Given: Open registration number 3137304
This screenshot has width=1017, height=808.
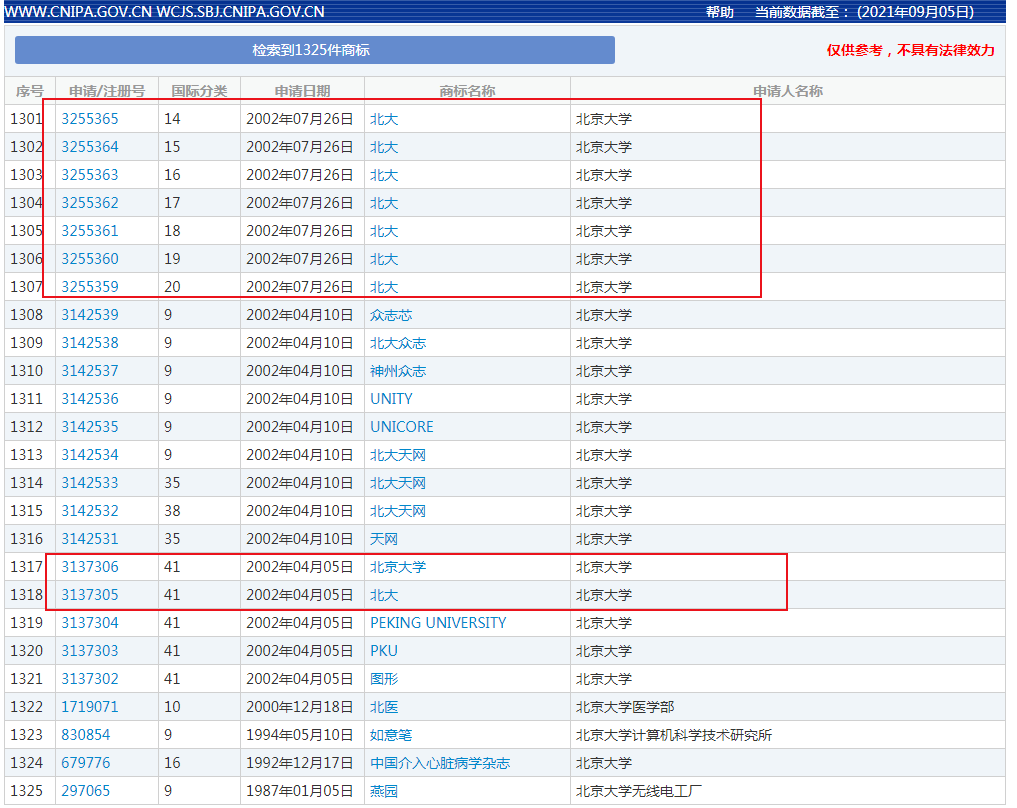Looking at the screenshot, I should coord(90,623).
